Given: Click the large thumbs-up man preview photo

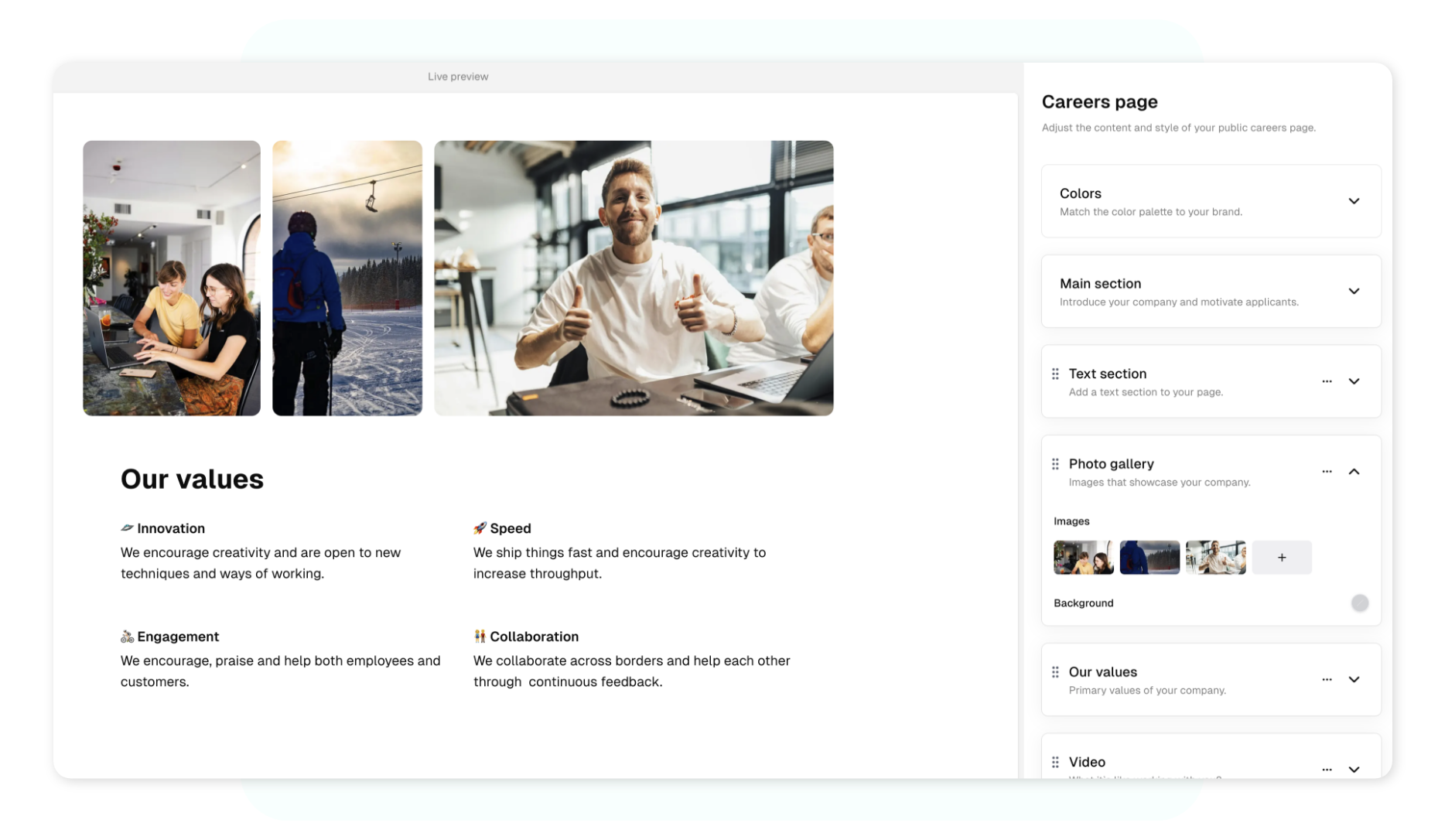Looking at the screenshot, I should (x=634, y=278).
